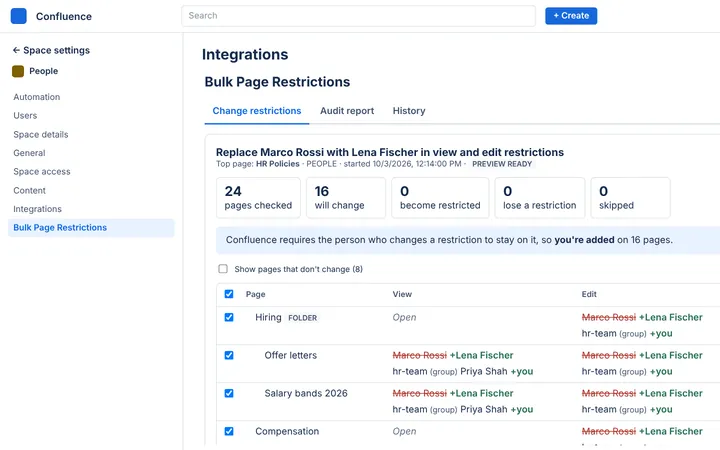Click the 'Salary bands 2026' page name
The width and height of the screenshot is (720, 450).
[x=306, y=394]
